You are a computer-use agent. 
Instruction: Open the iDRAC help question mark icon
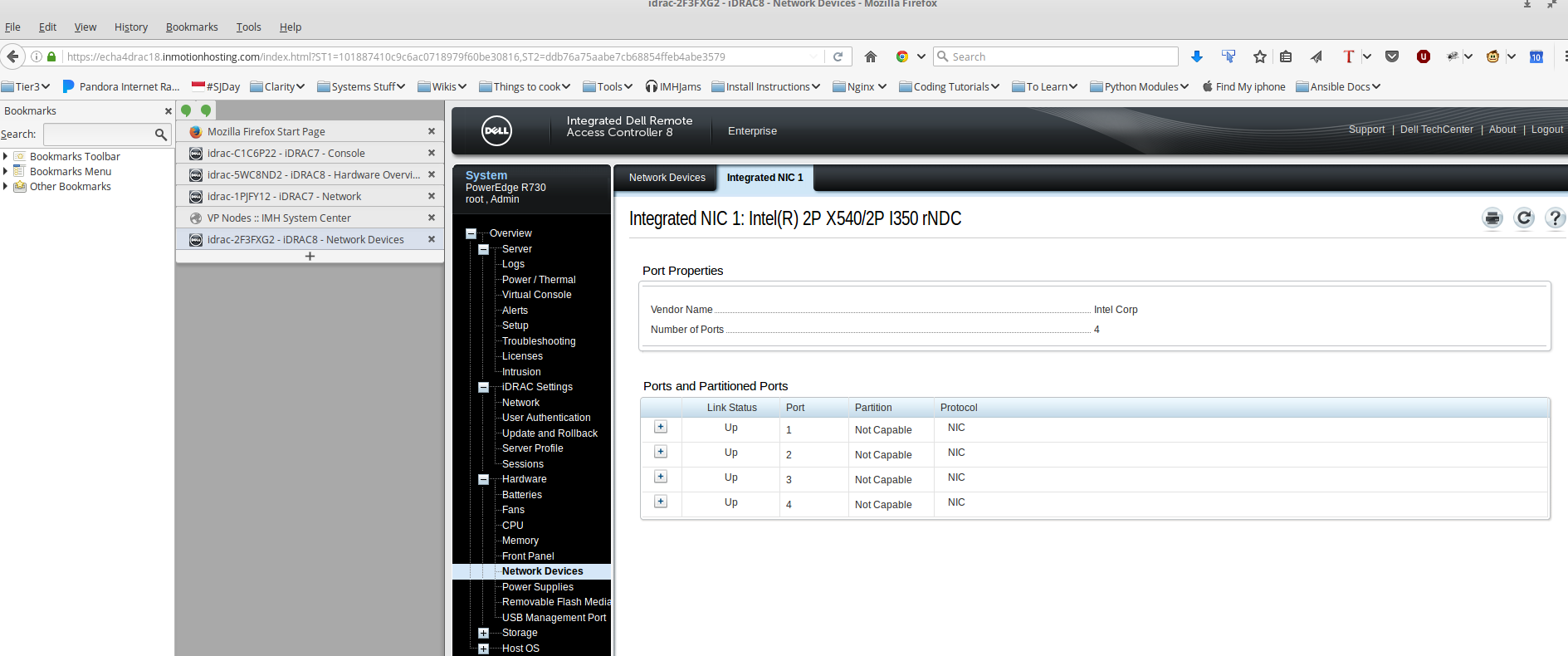click(1554, 218)
